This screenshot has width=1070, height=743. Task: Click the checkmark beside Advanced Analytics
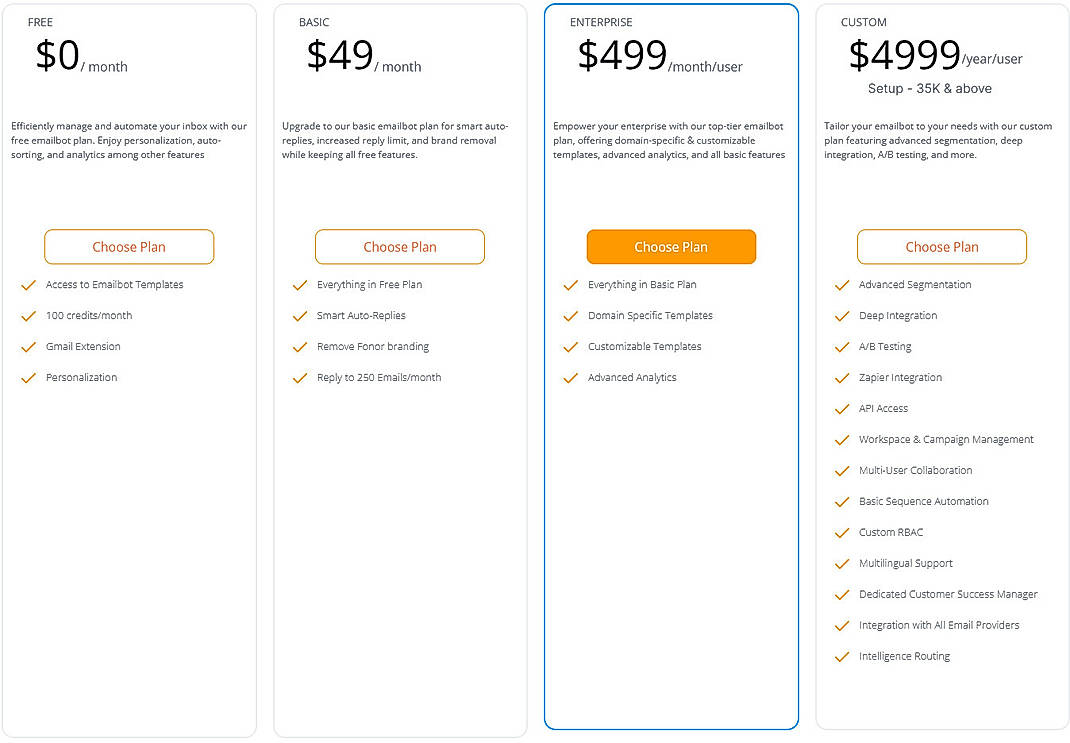click(x=570, y=378)
